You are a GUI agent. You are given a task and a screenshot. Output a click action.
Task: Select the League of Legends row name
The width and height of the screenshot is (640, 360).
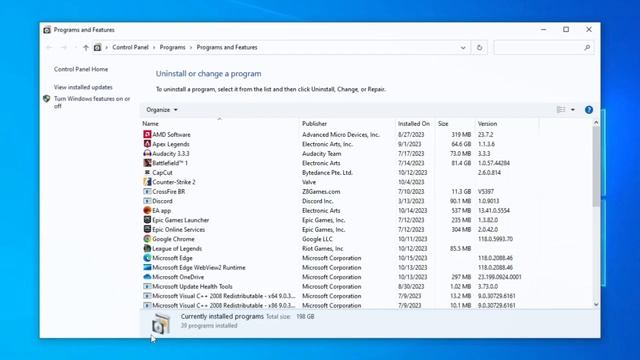click(x=177, y=248)
